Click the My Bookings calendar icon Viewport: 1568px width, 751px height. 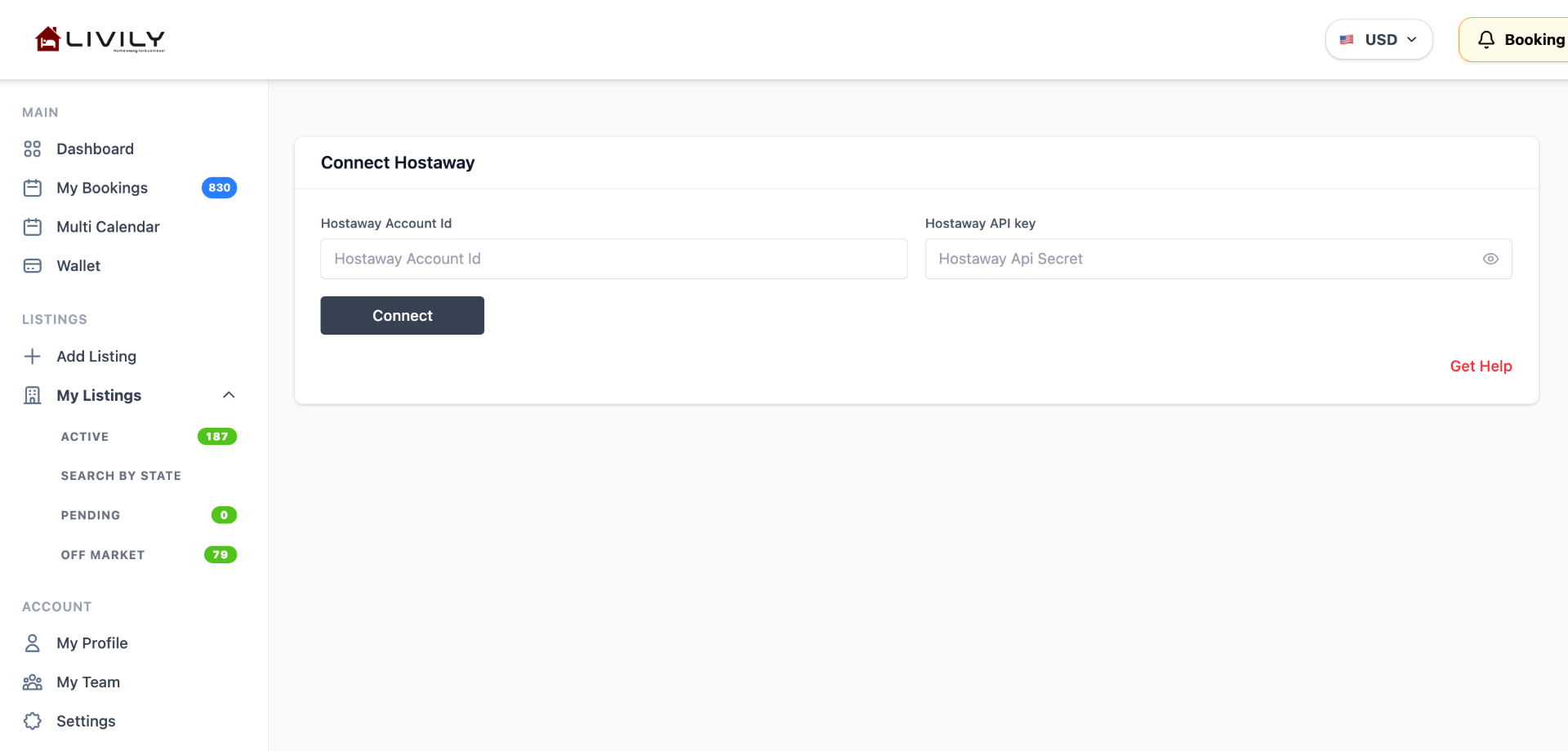(33, 188)
